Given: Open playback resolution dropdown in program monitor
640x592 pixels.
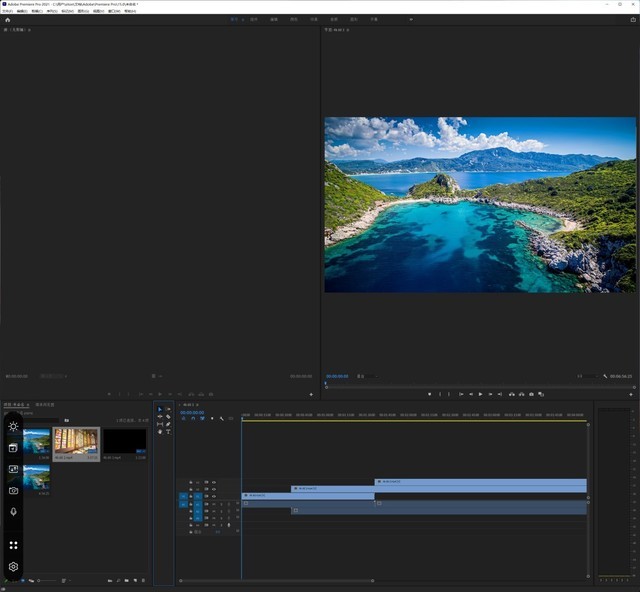Looking at the screenshot, I should 582,376.
